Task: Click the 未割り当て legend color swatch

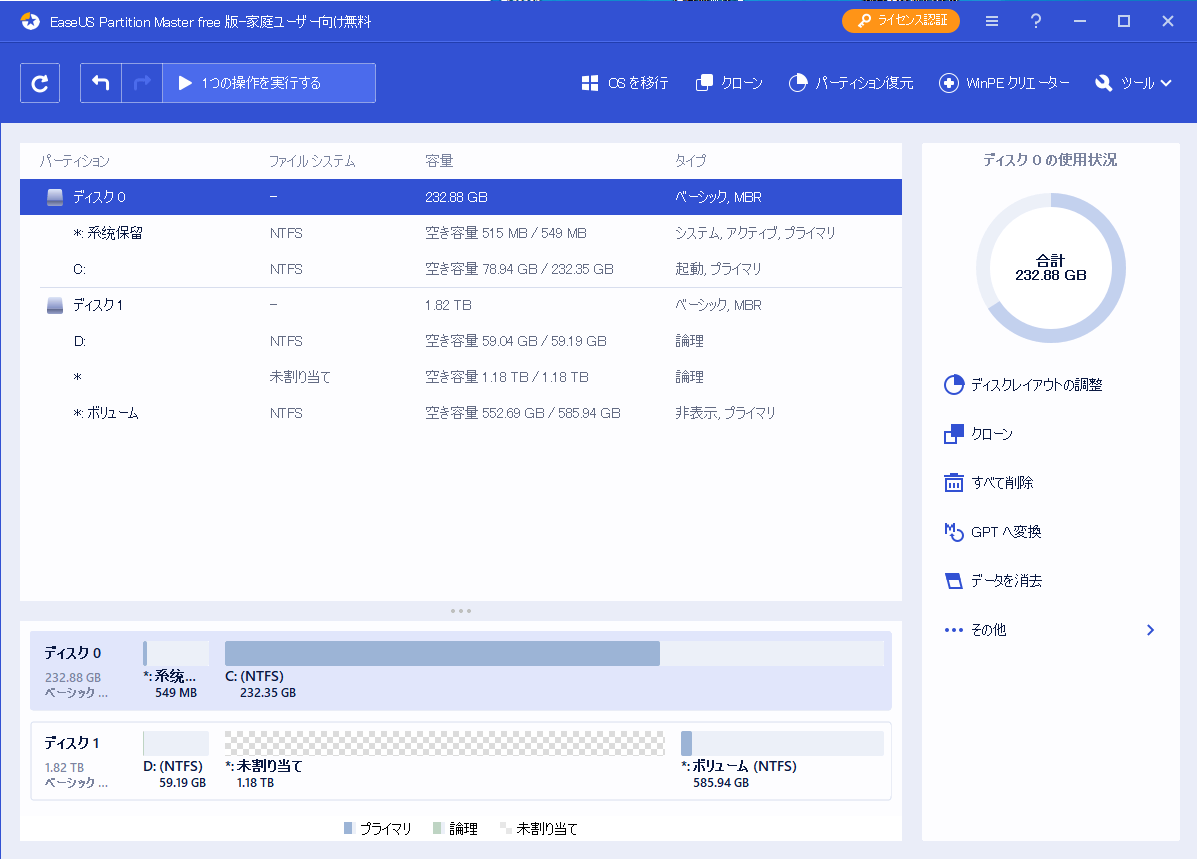Action: (505, 828)
